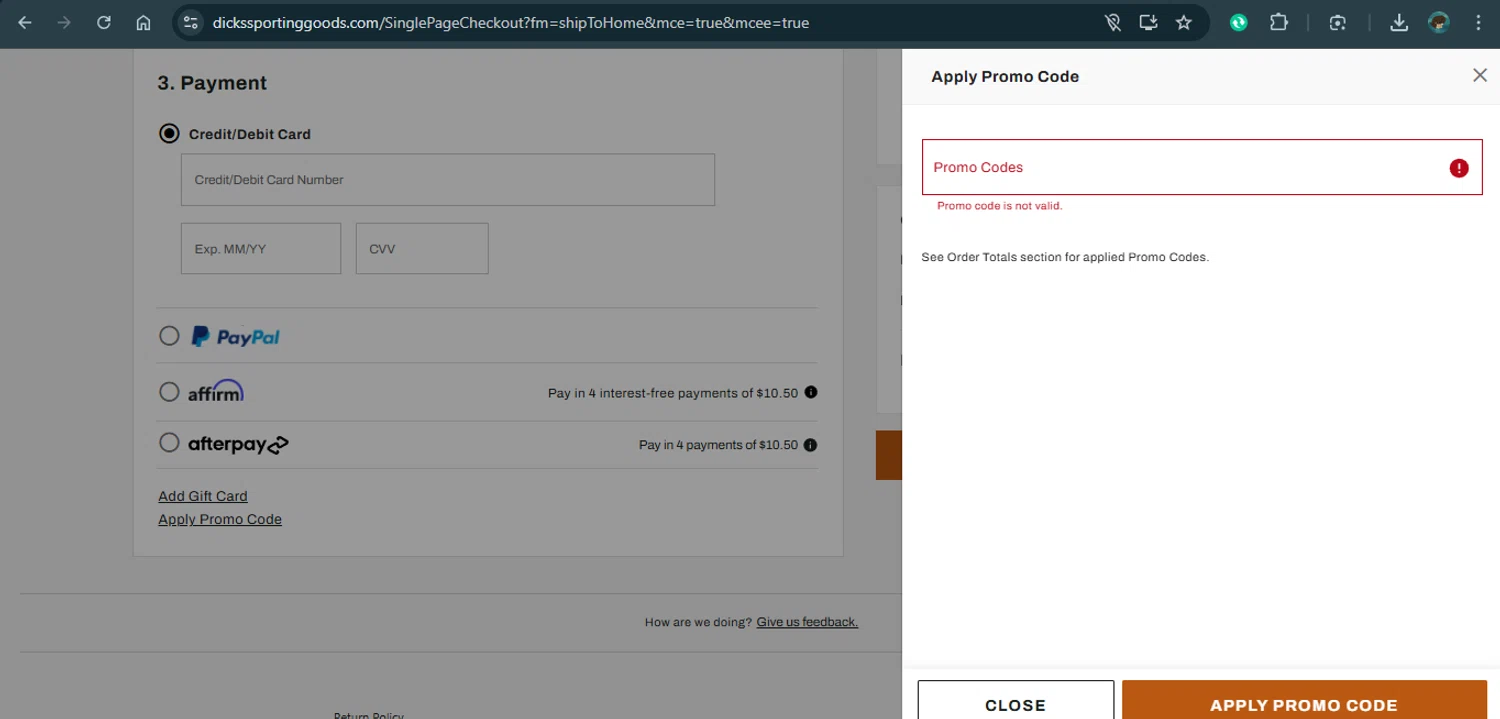This screenshot has height=719, width=1500.
Task: Open the green Grammarly extension icon
Action: point(1239,22)
